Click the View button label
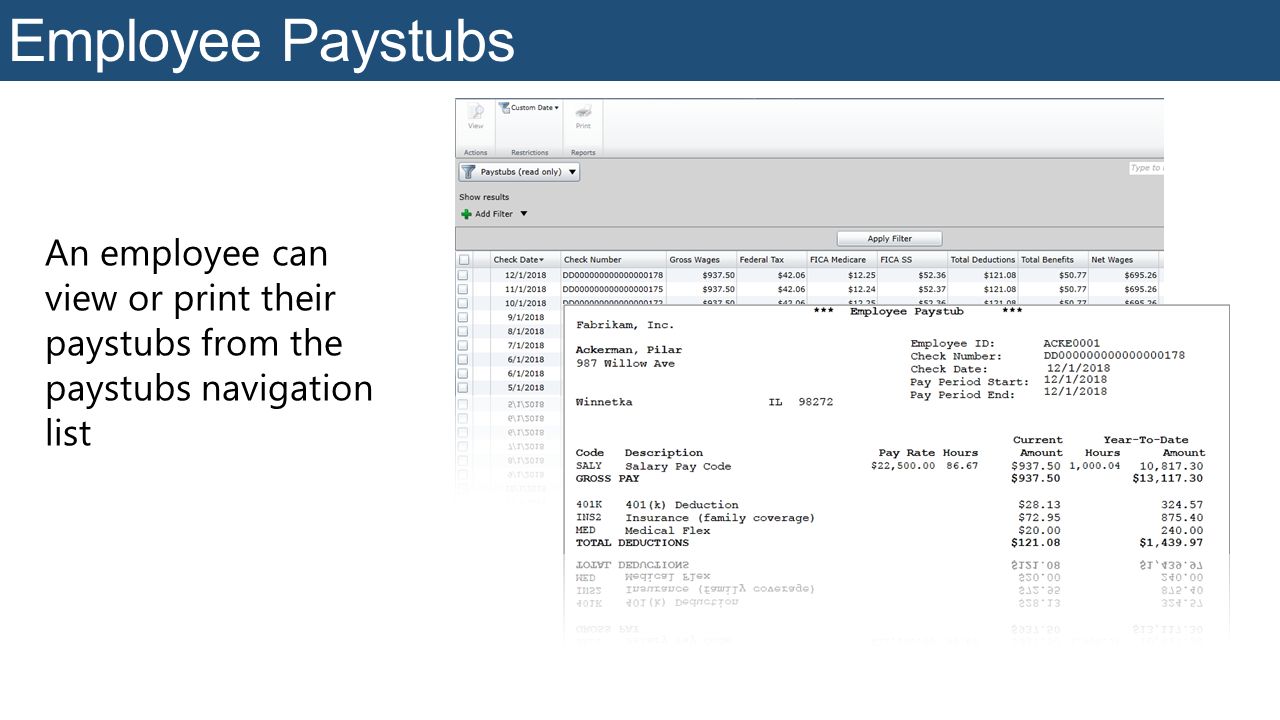1280x720 pixels. click(x=476, y=126)
